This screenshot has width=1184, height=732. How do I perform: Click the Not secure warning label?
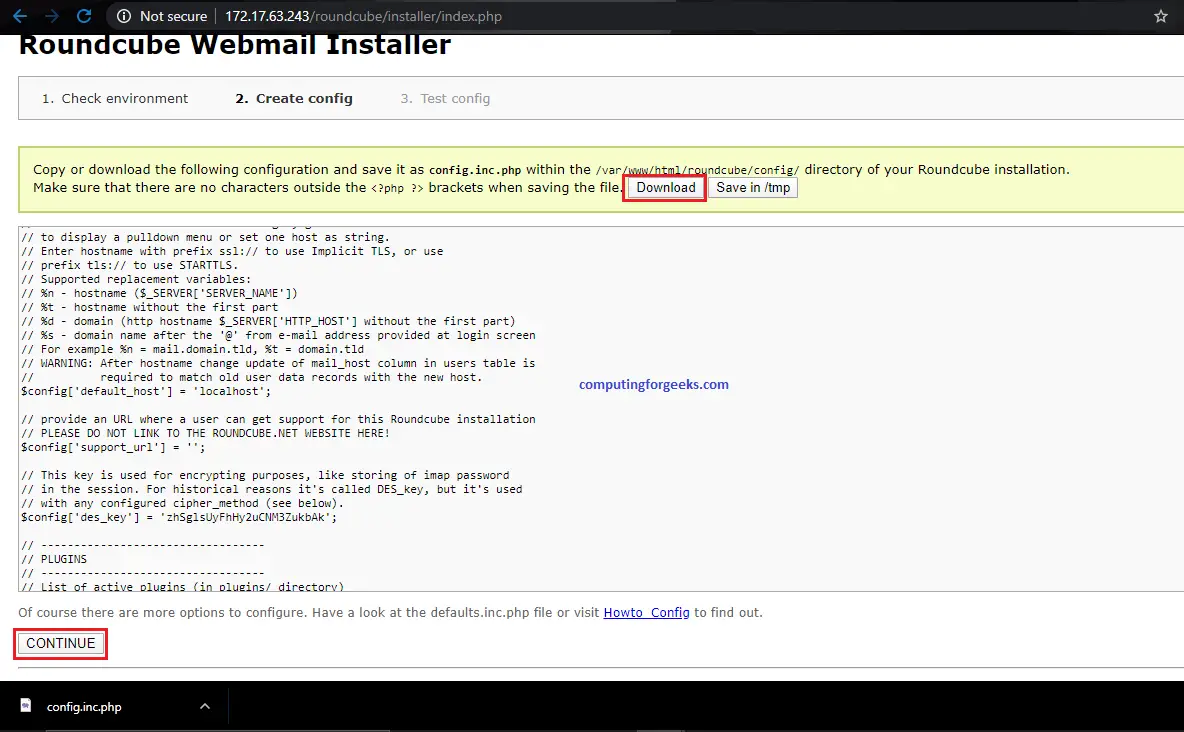coord(172,16)
